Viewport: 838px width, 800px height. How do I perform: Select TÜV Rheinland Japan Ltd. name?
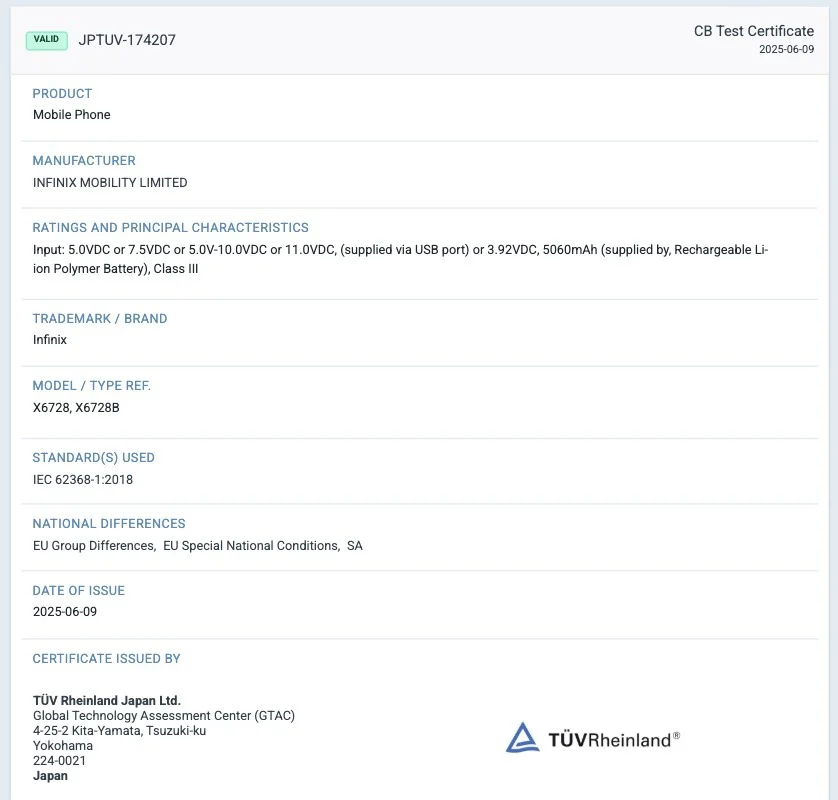[107, 701]
